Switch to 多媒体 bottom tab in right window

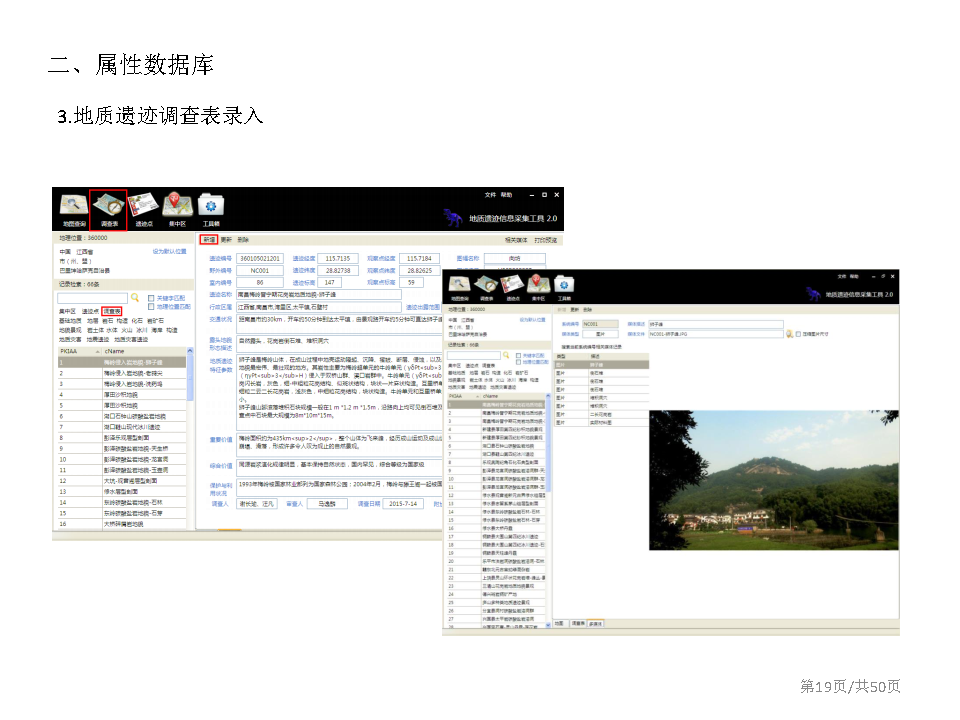point(595,623)
